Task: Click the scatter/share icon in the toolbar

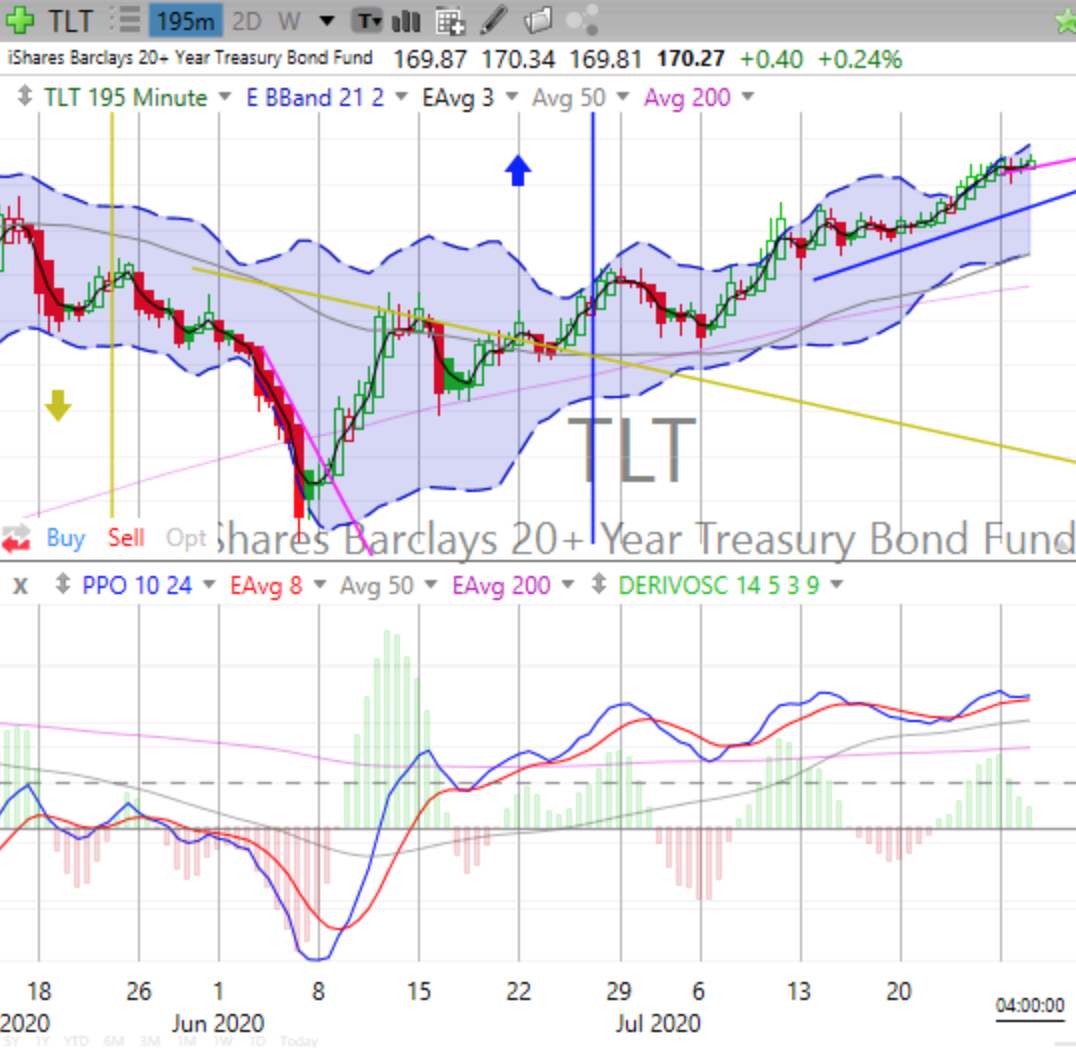Action: point(580,19)
